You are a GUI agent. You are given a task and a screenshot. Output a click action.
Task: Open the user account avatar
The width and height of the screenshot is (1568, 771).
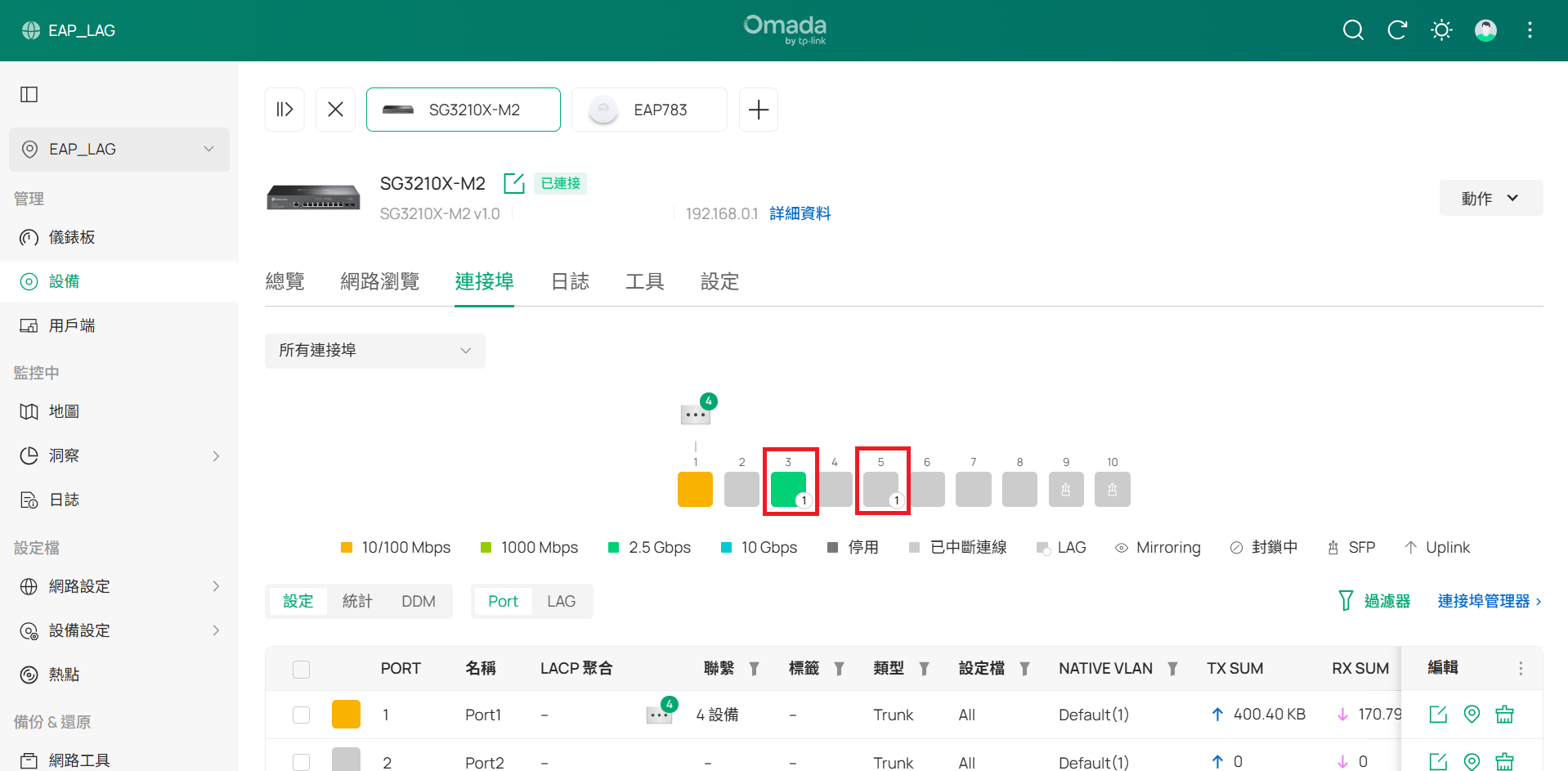coord(1485,30)
